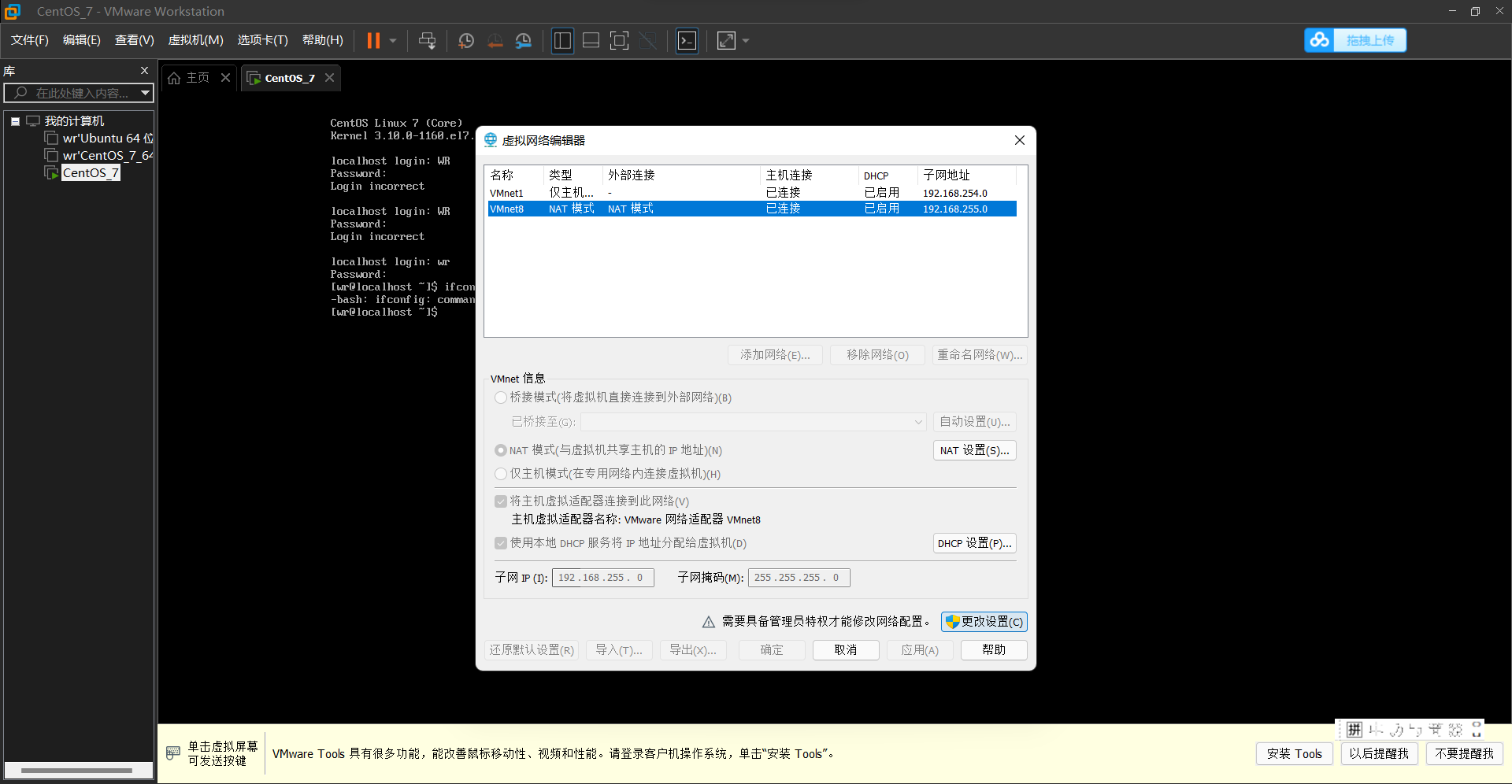
Task: Select the NAT 模式 radio button
Action: tap(501, 450)
